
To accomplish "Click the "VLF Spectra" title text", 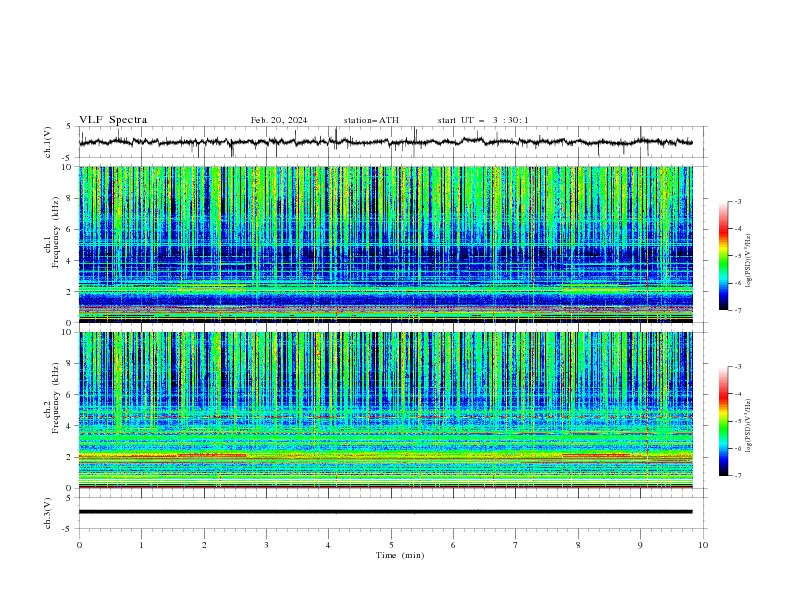I will (x=113, y=120).
